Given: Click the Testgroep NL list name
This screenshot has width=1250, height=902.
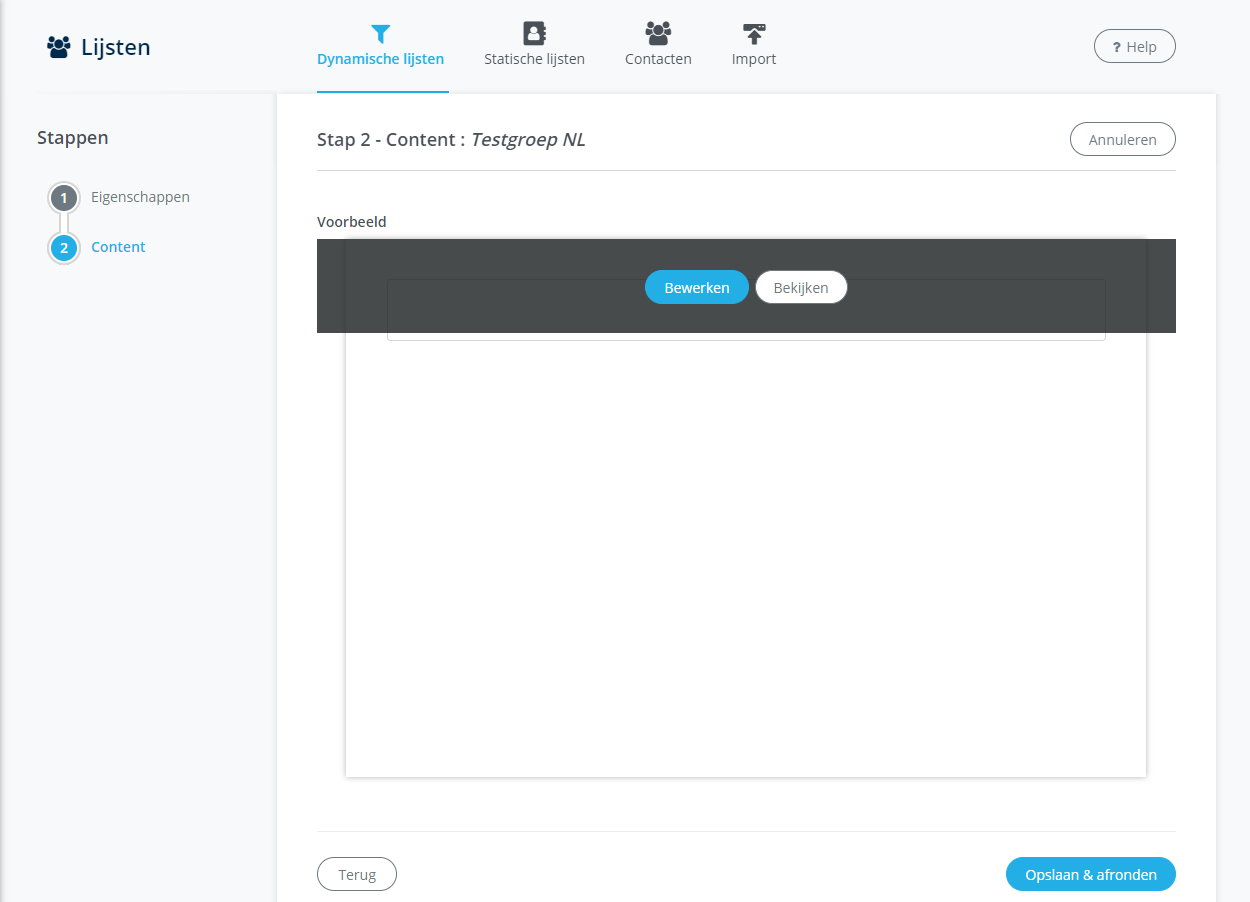Looking at the screenshot, I should (528, 140).
